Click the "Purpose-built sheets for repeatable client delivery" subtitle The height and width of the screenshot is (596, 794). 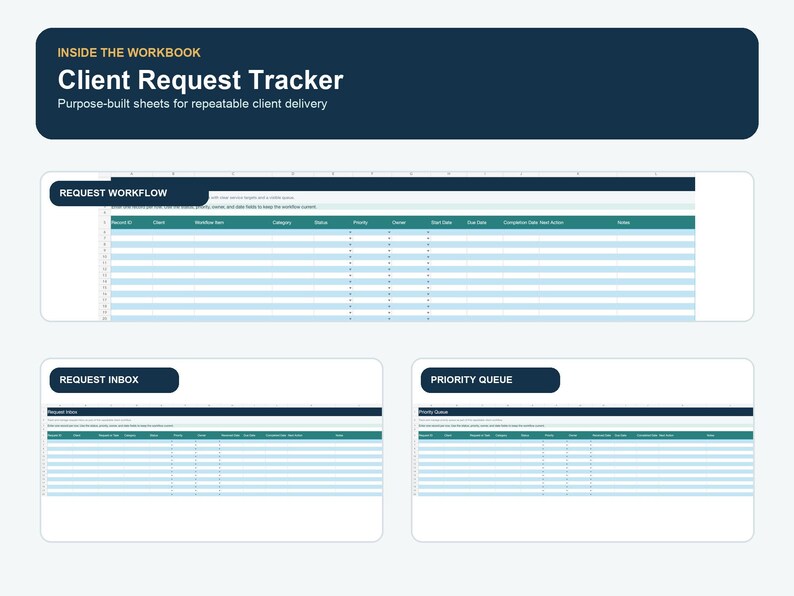point(192,104)
